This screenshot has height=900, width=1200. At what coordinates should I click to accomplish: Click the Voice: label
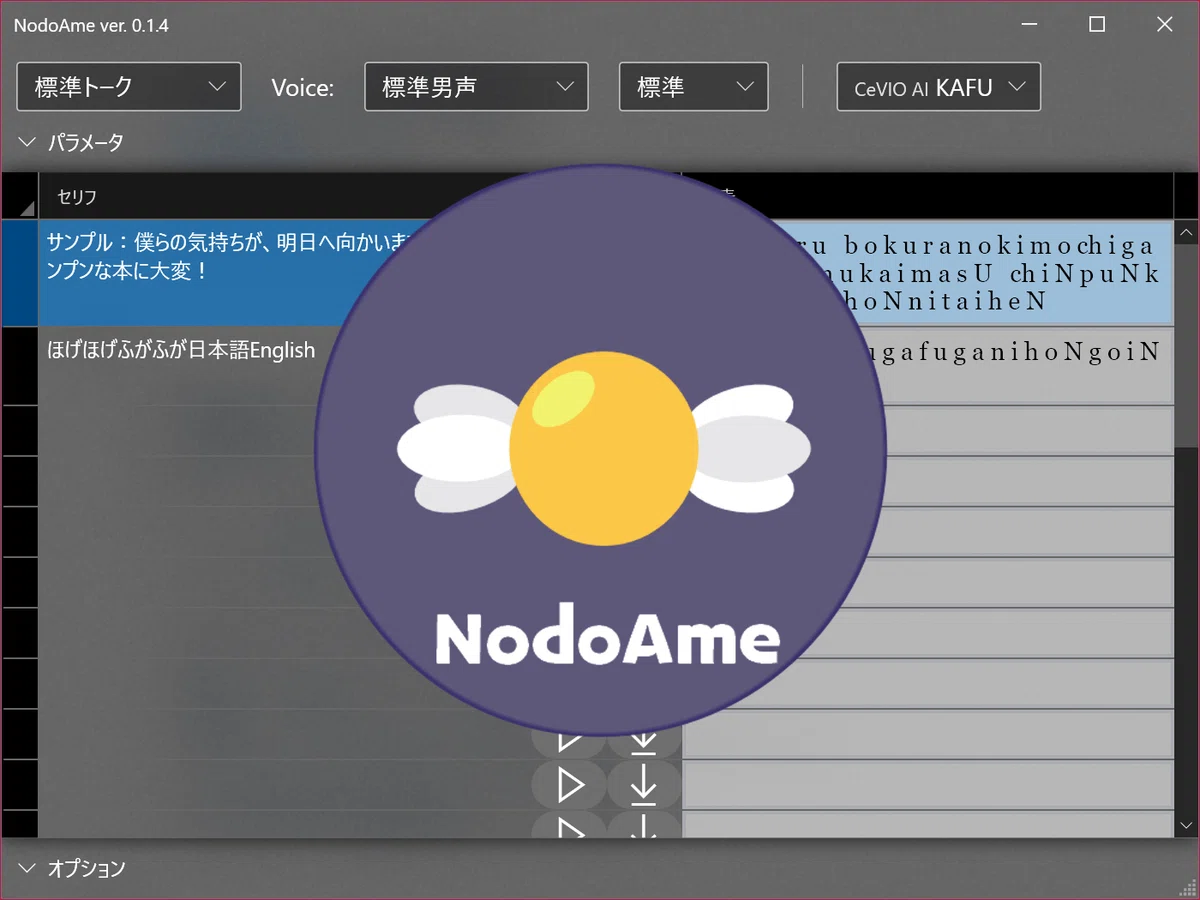point(302,88)
